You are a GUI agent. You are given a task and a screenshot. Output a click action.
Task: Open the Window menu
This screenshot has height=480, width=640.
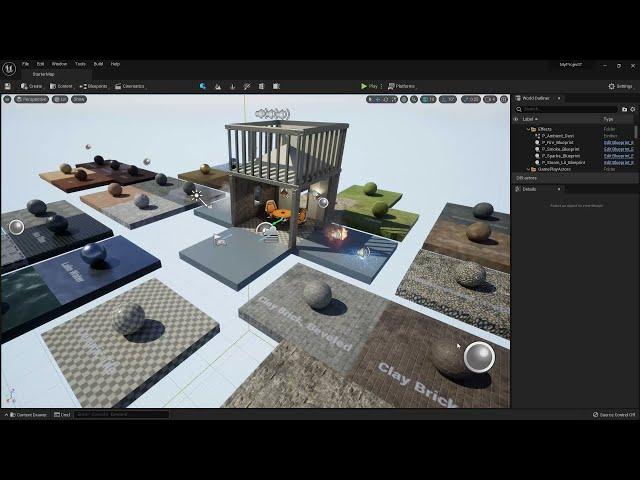[59, 64]
